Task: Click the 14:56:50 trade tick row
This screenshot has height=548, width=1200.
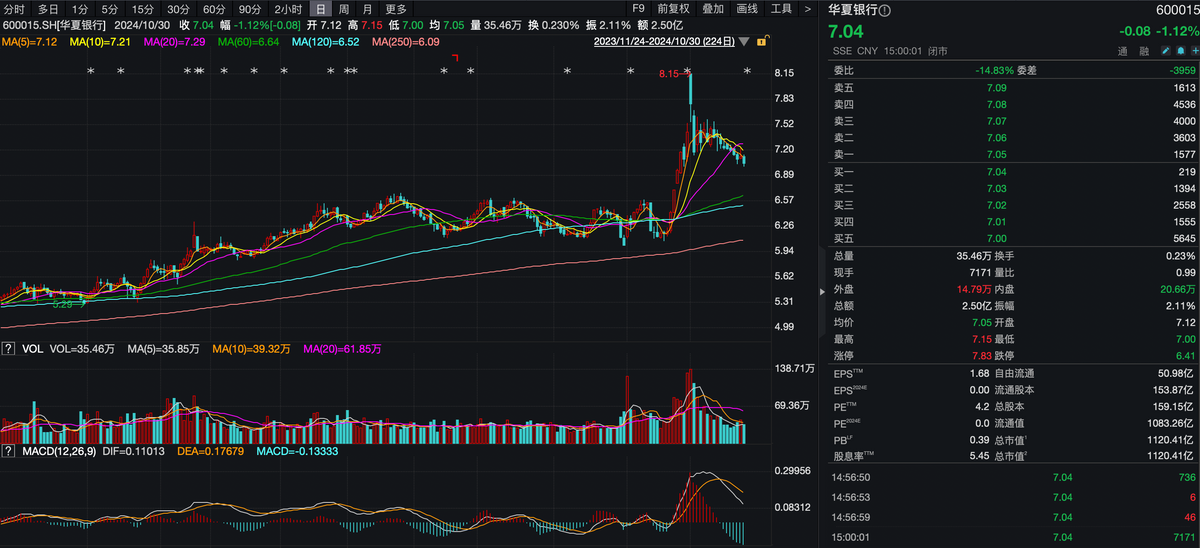Action: point(1014,478)
